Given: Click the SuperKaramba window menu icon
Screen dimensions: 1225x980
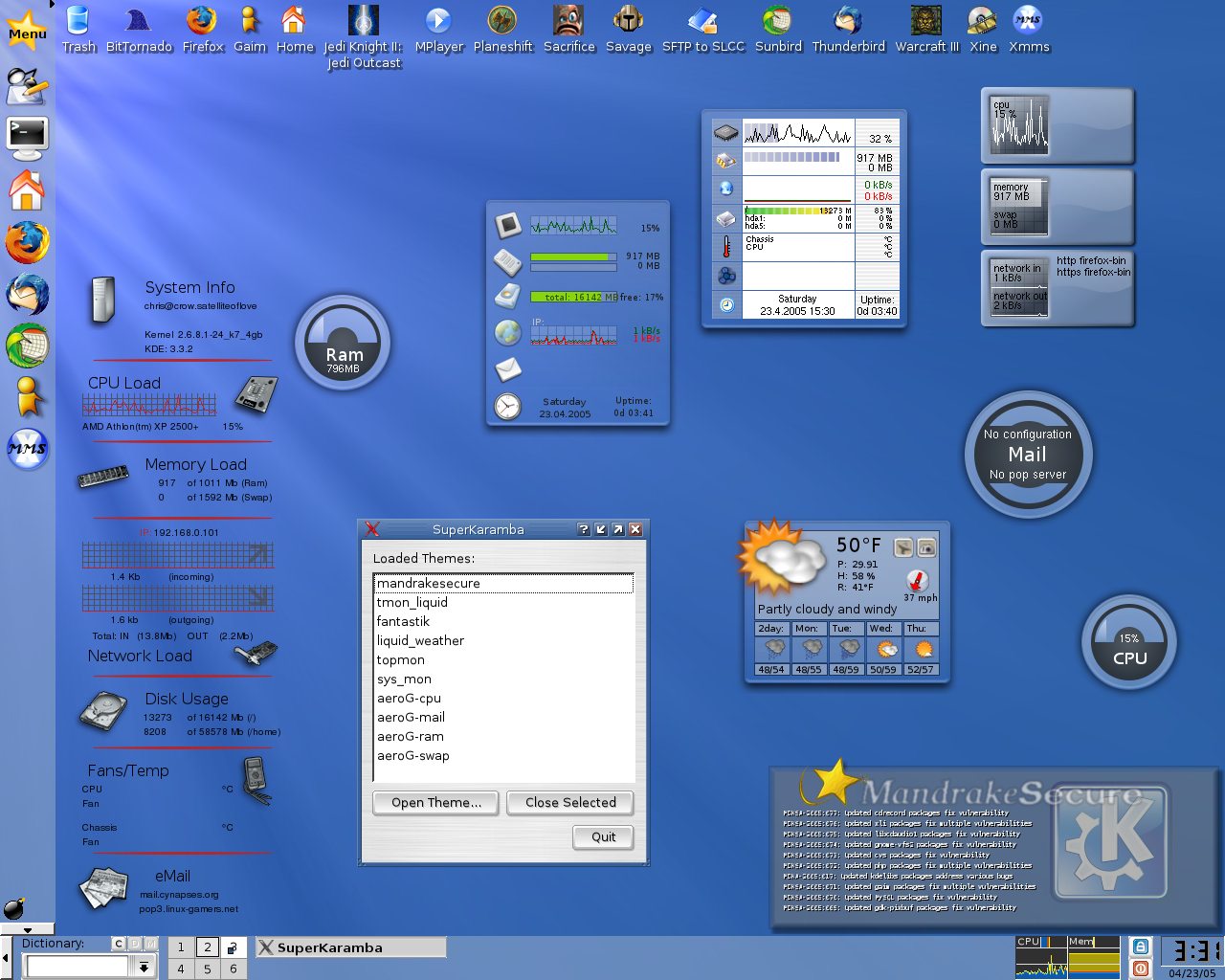Looking at the screenshot, I should coord(372,529).
